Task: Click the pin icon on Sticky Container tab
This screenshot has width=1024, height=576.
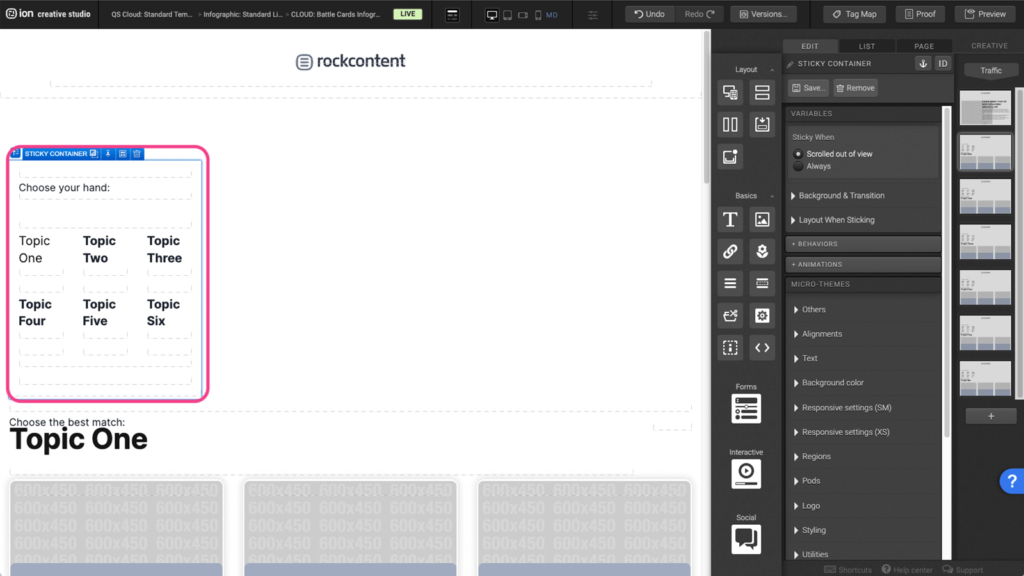Action: [x=108, y=153]
